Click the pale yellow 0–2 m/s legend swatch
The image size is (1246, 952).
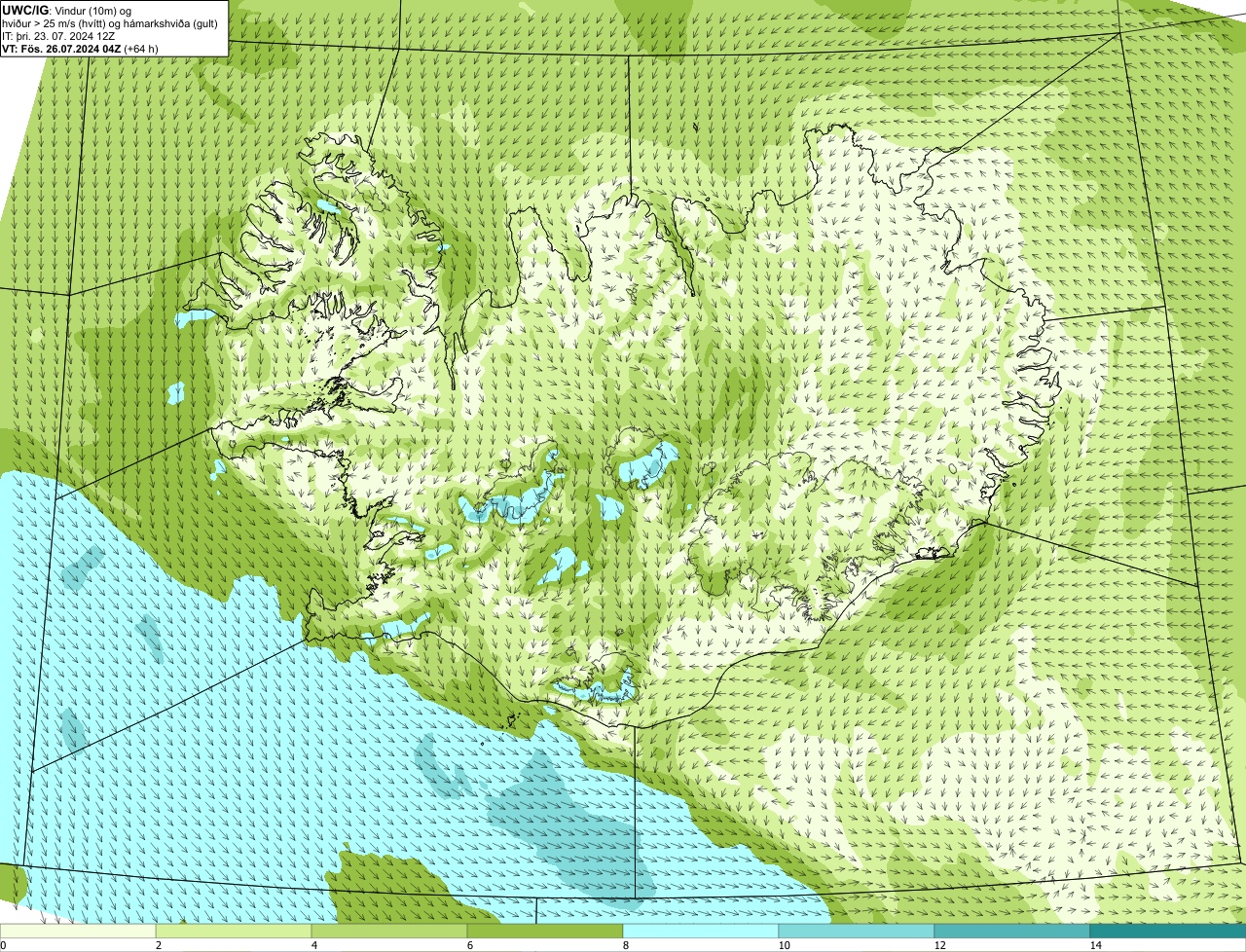pos(78,931)
